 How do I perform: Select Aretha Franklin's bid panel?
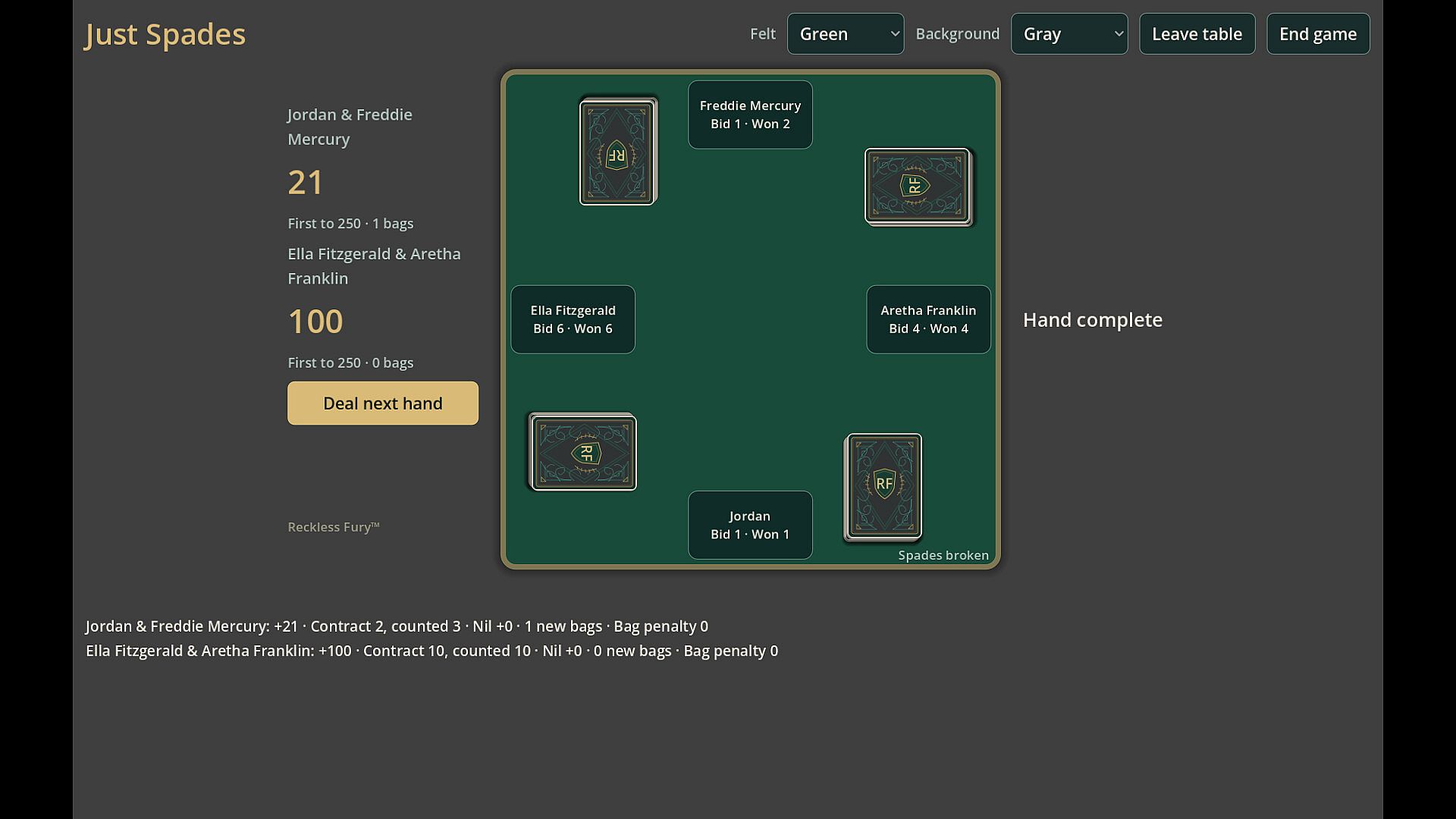[x=928, y=319]
